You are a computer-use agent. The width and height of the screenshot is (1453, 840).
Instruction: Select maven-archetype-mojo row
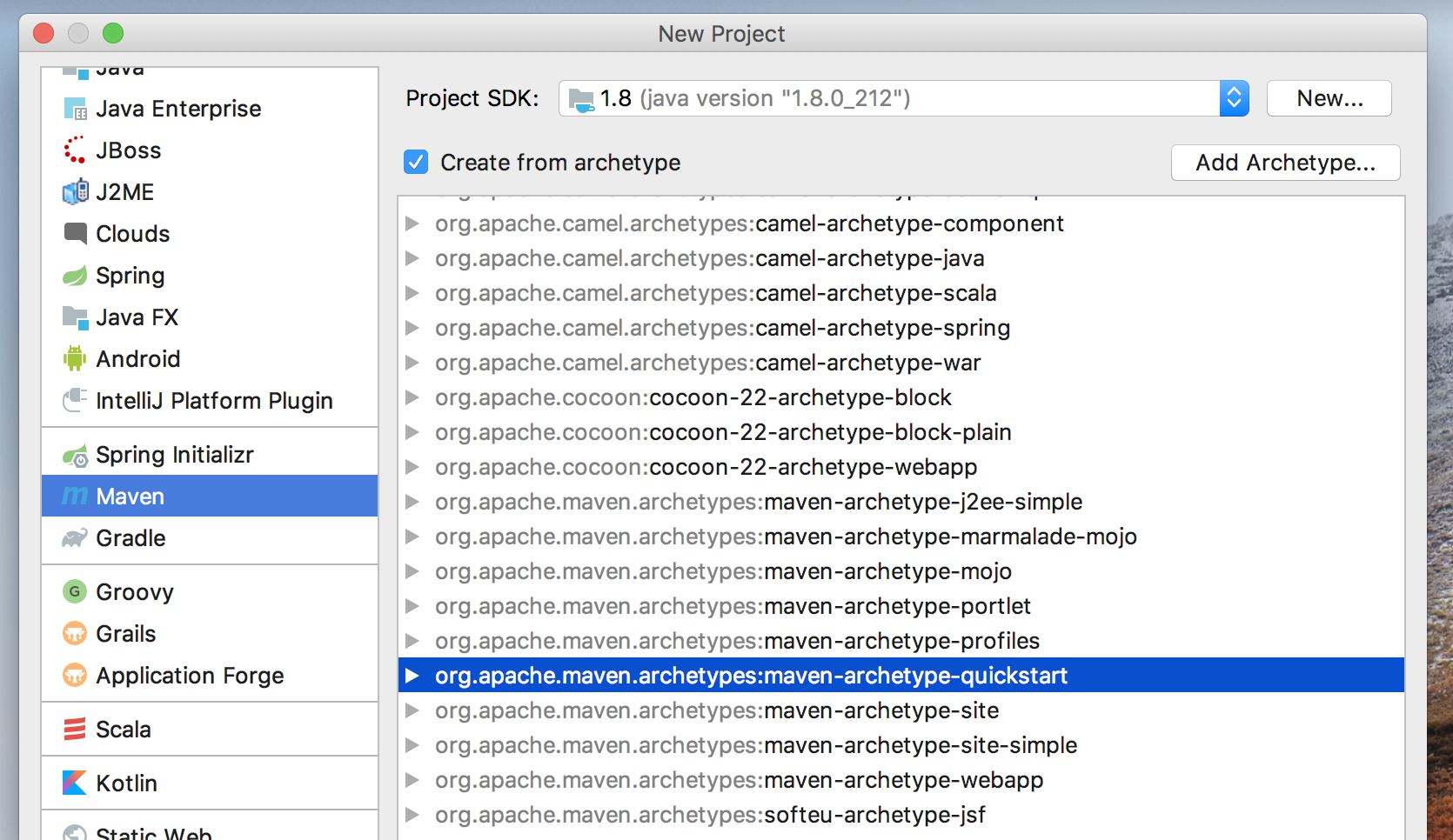click(901, 571)
